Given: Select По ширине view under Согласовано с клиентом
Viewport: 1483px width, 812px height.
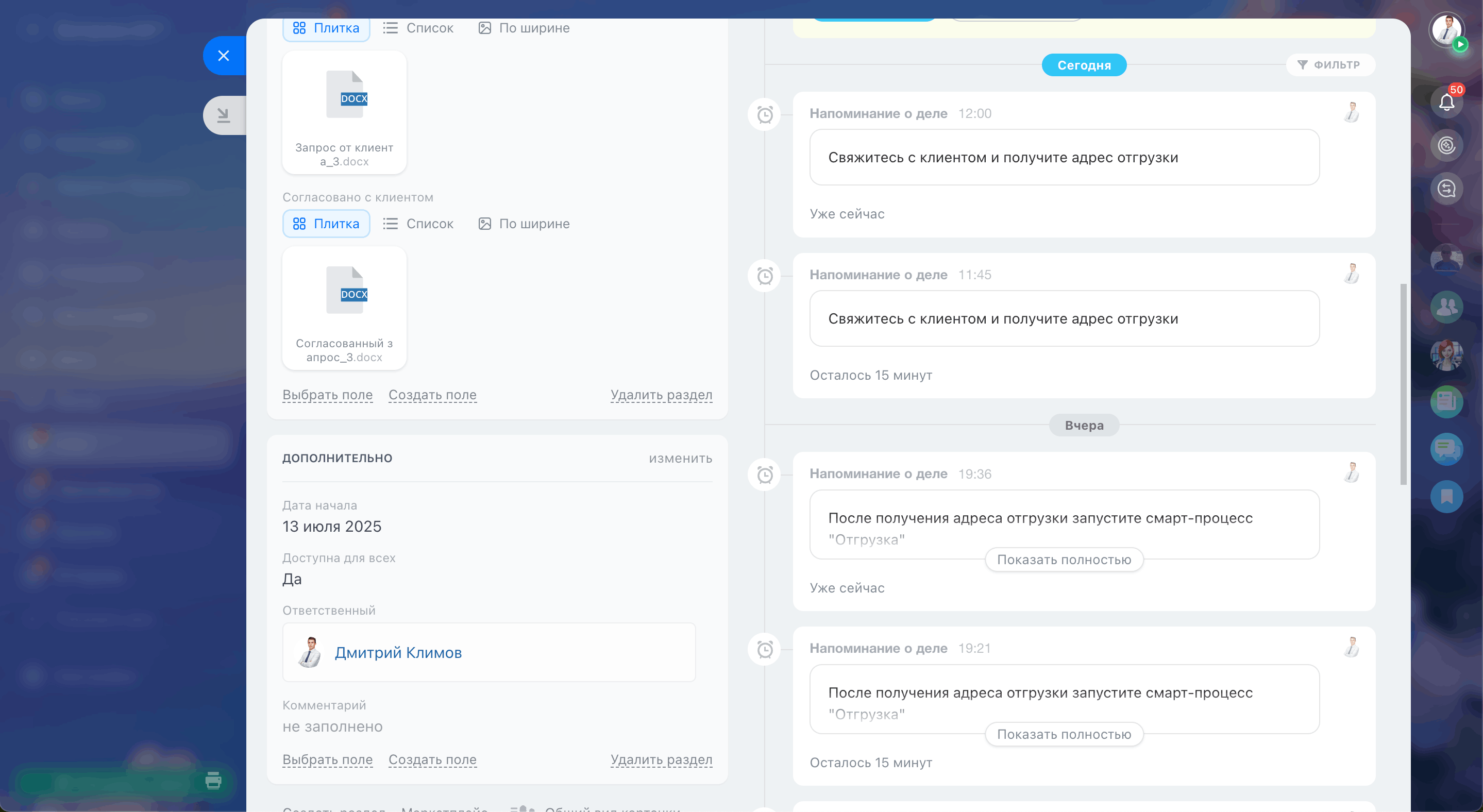Looking at the screenshot, I should click(x=524, y=224).
